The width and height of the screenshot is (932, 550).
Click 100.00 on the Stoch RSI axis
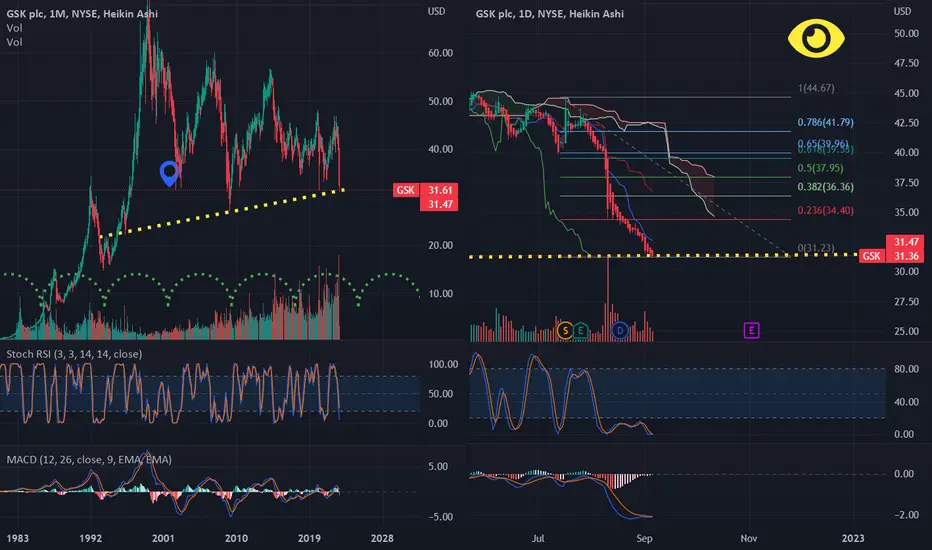pos(443,364)
